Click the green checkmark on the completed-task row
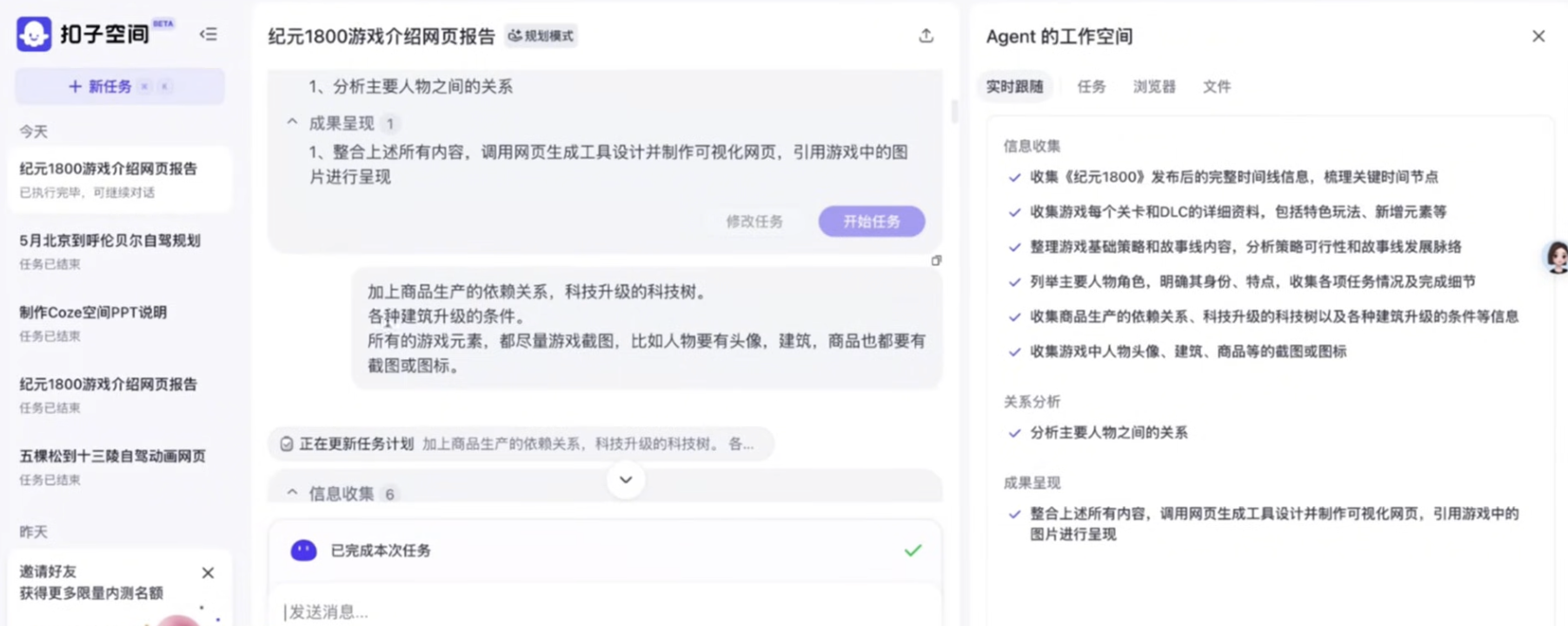The image size is (1568, 626). 913,550
